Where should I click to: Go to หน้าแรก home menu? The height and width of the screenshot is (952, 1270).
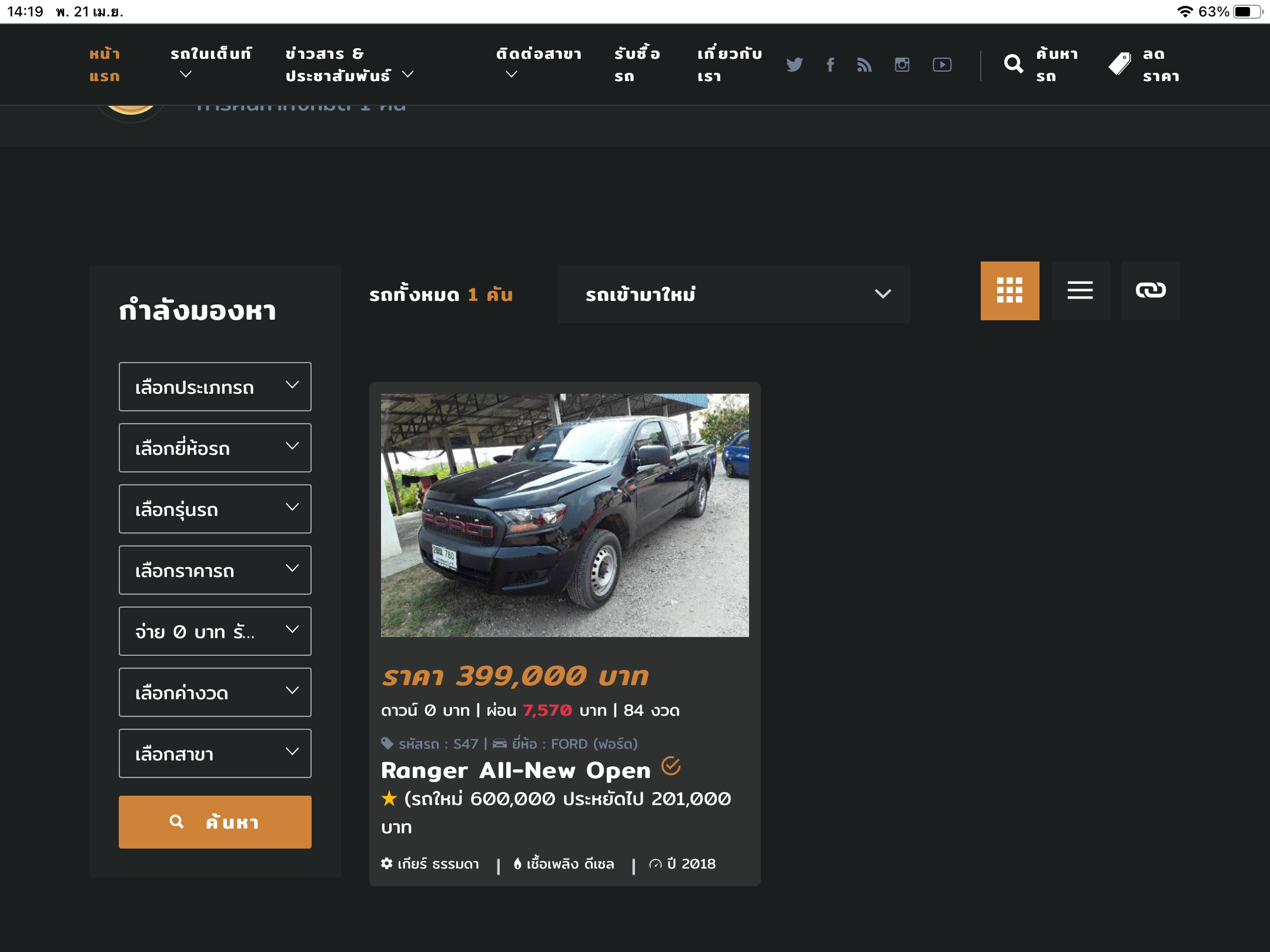(105, 65)
